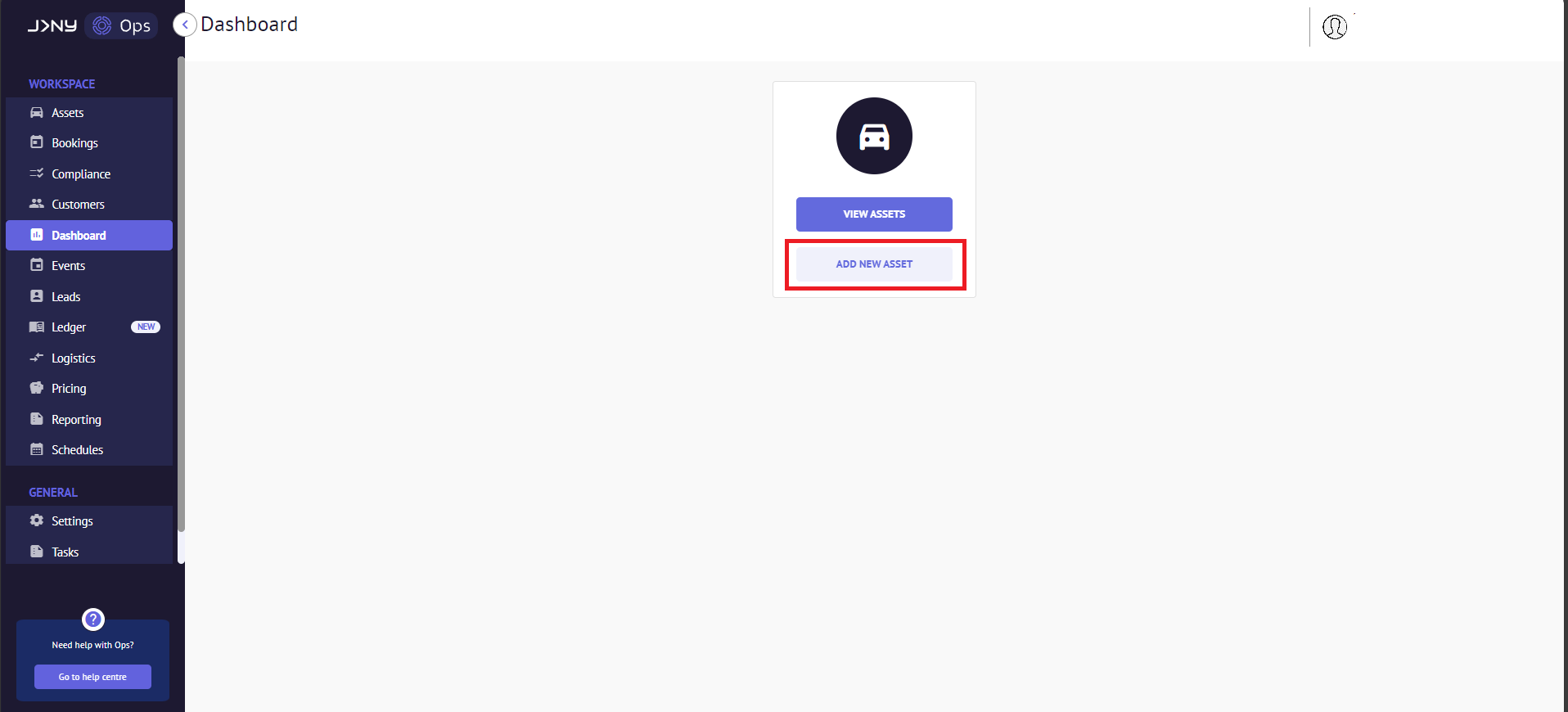Open the user profile avatar icon
Viewport: 1568px width, 712px height.
coord(1335,27)
